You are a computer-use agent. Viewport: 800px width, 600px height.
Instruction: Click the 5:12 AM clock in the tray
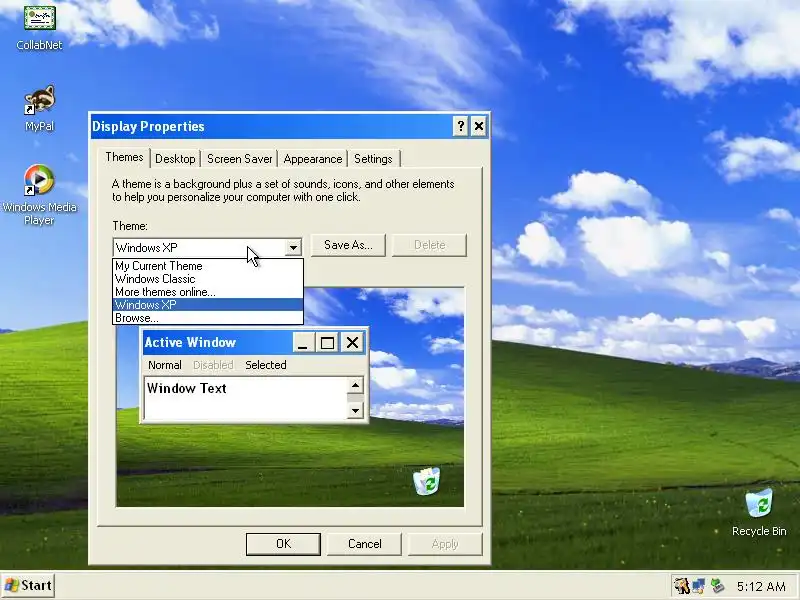click(x=761, y=587)
